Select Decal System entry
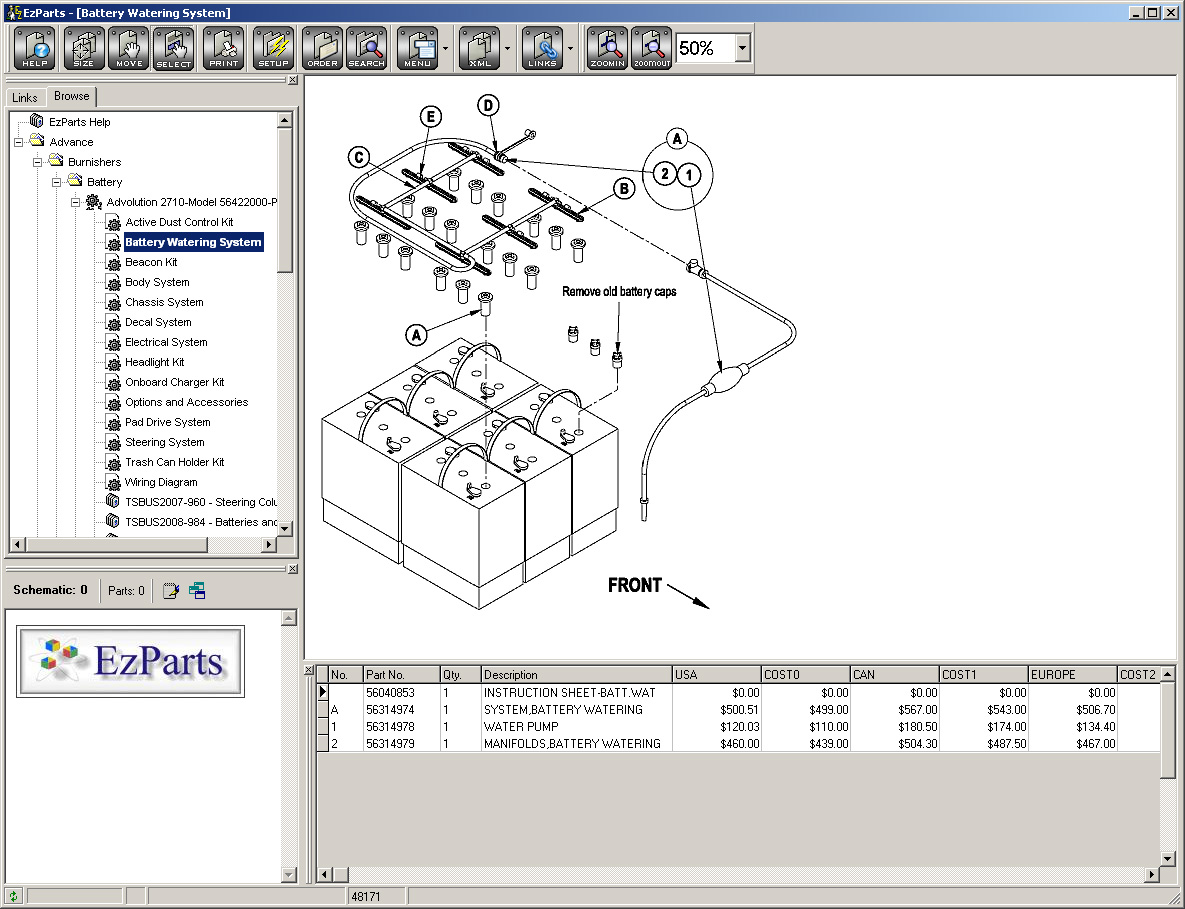1185x909 pixels. pos(158,322)
